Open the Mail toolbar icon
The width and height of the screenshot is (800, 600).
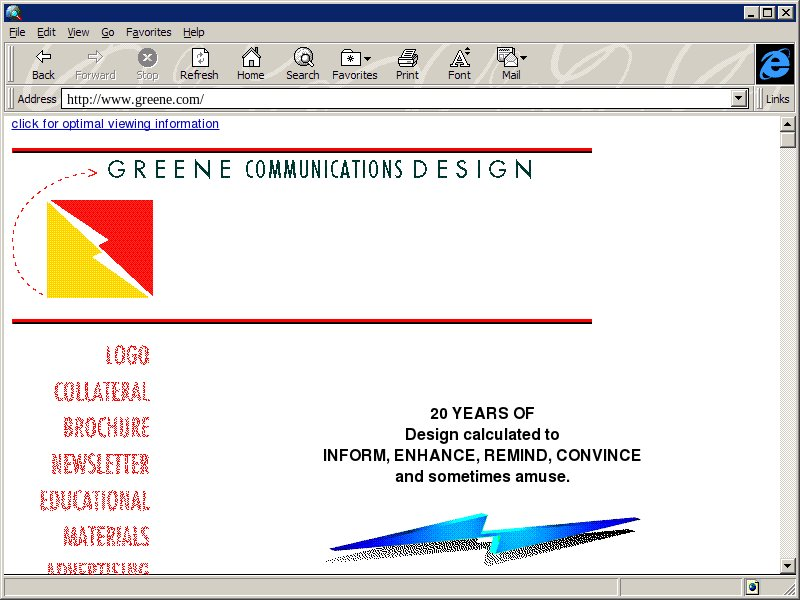coord(510,58)
